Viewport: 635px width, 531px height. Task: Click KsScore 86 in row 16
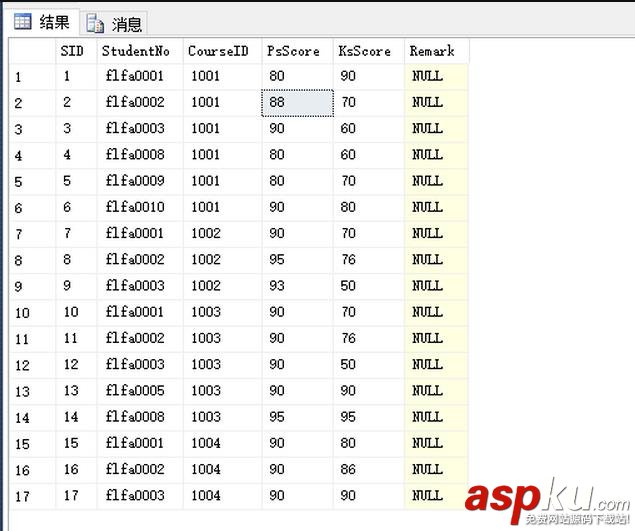click(369, 470)
